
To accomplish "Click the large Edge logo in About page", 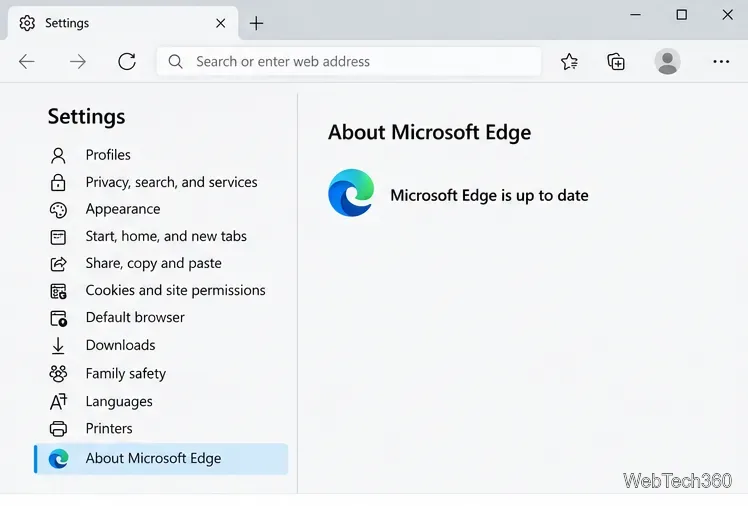I will pos(351,193).
